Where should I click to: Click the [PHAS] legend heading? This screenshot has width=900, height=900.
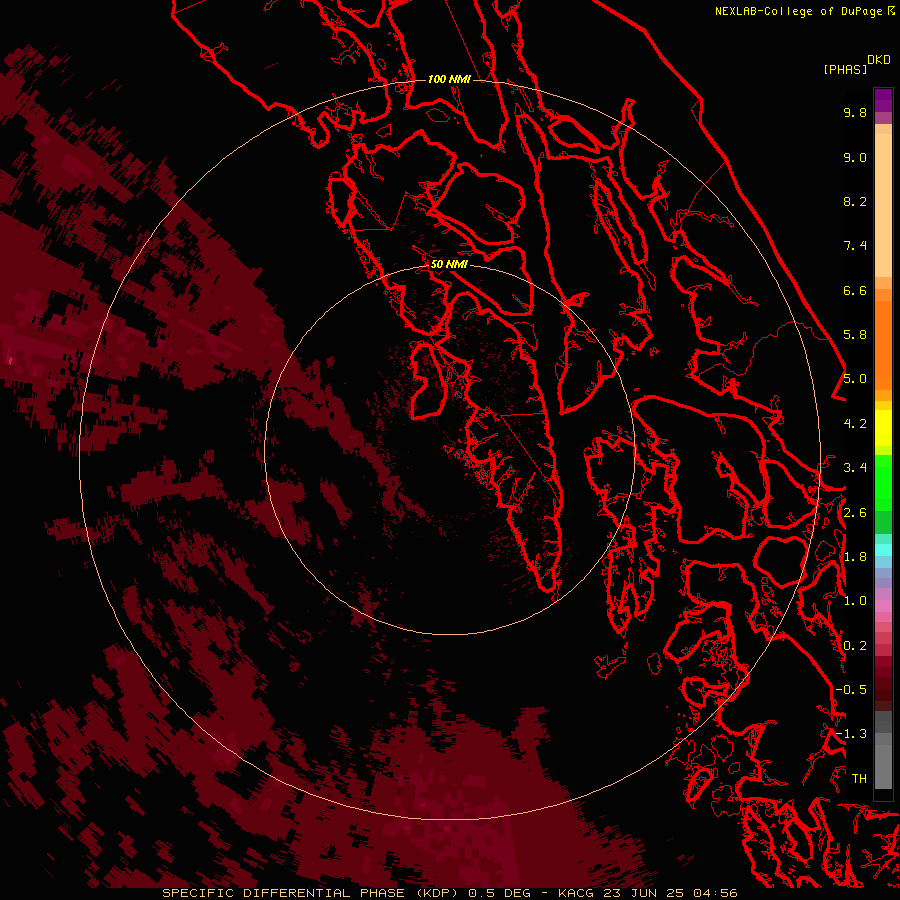coord(845,69)
